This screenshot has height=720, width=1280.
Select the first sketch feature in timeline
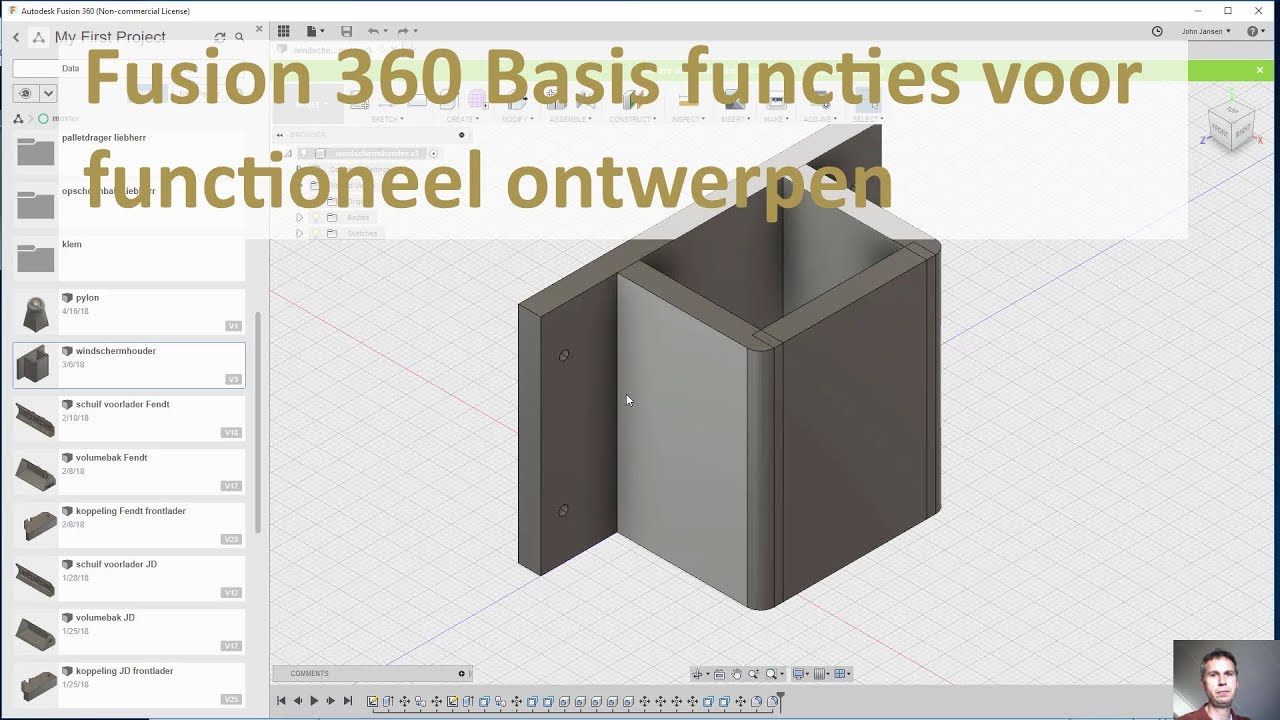pyautogui.click(x=373, y=701)
